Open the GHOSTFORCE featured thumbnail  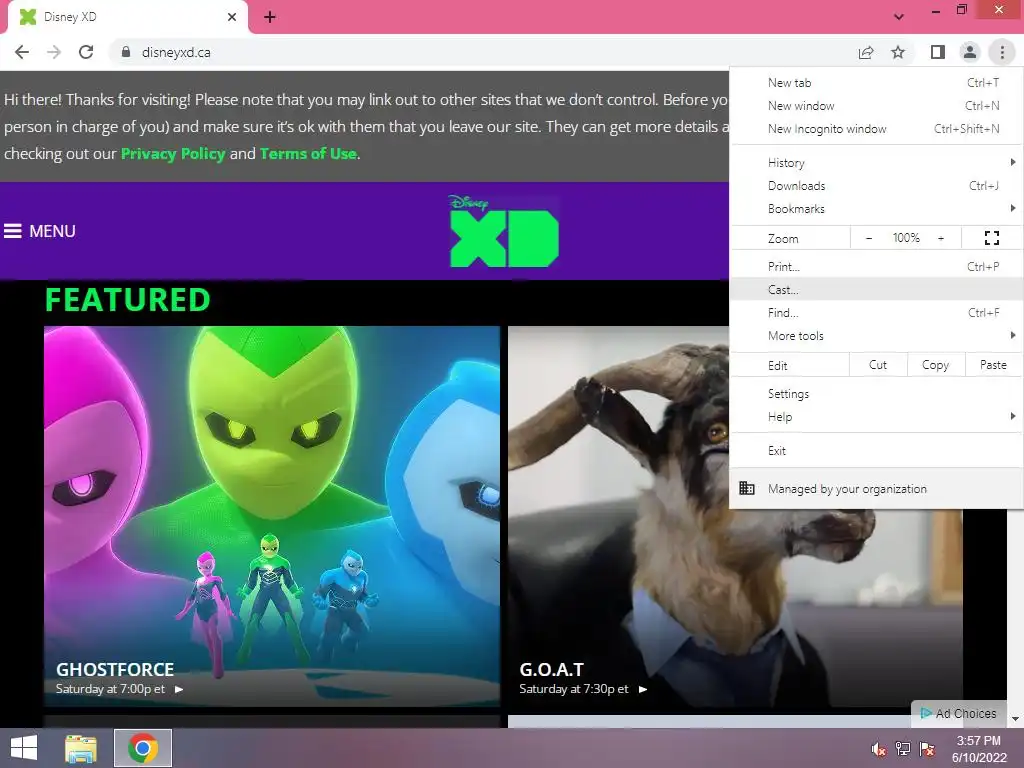click(x=272, y=516)
